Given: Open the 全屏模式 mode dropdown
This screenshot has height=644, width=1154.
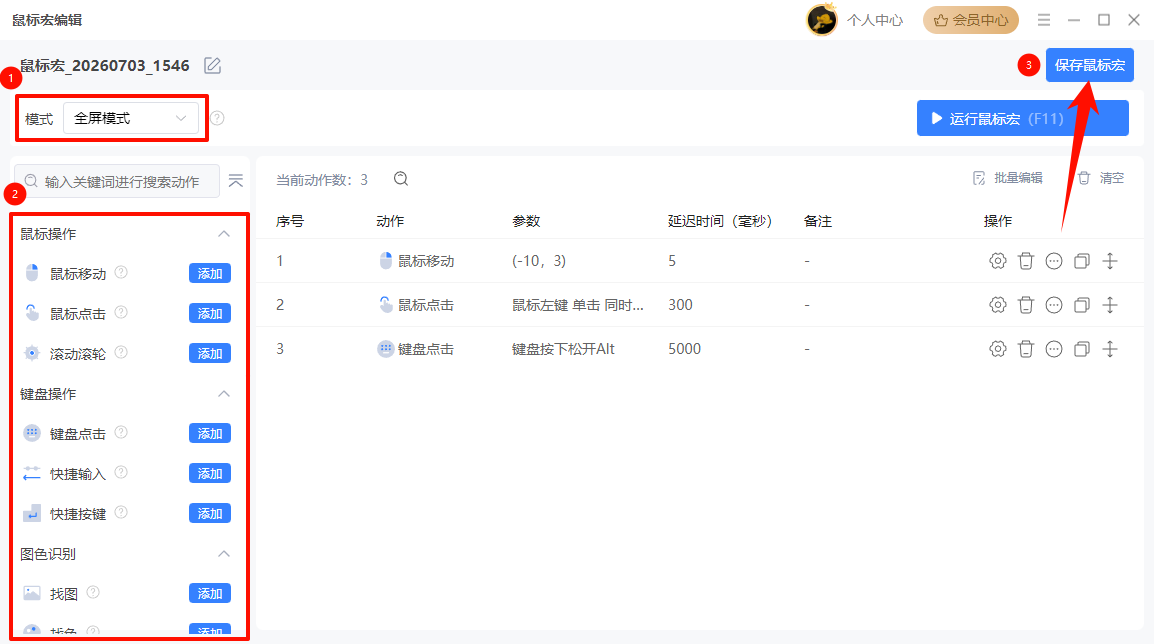Looking at the screenshot, I should coord(131,118).
